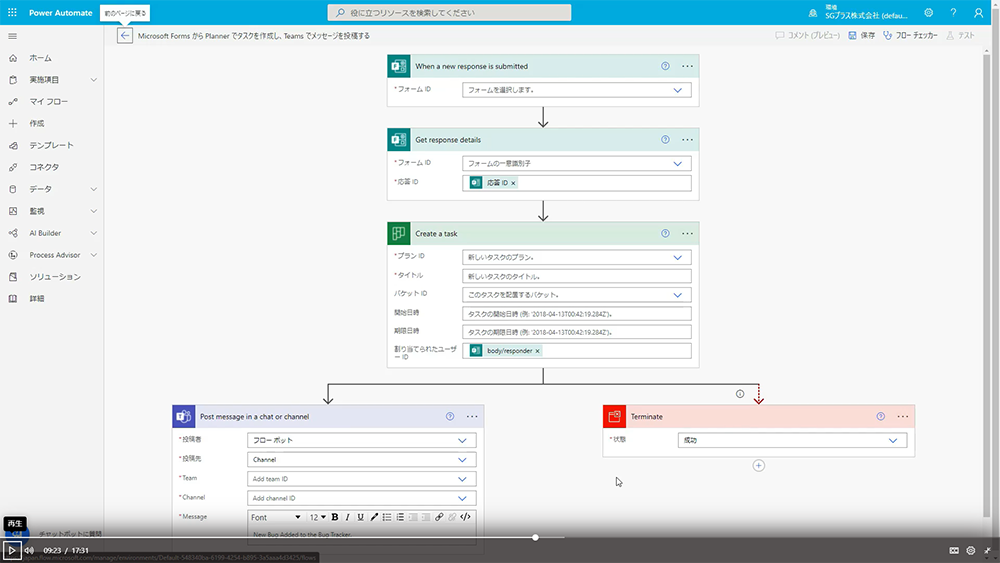Open the Font dropdown in the Message editor
1000x563 pixels.
coord(276,517)
